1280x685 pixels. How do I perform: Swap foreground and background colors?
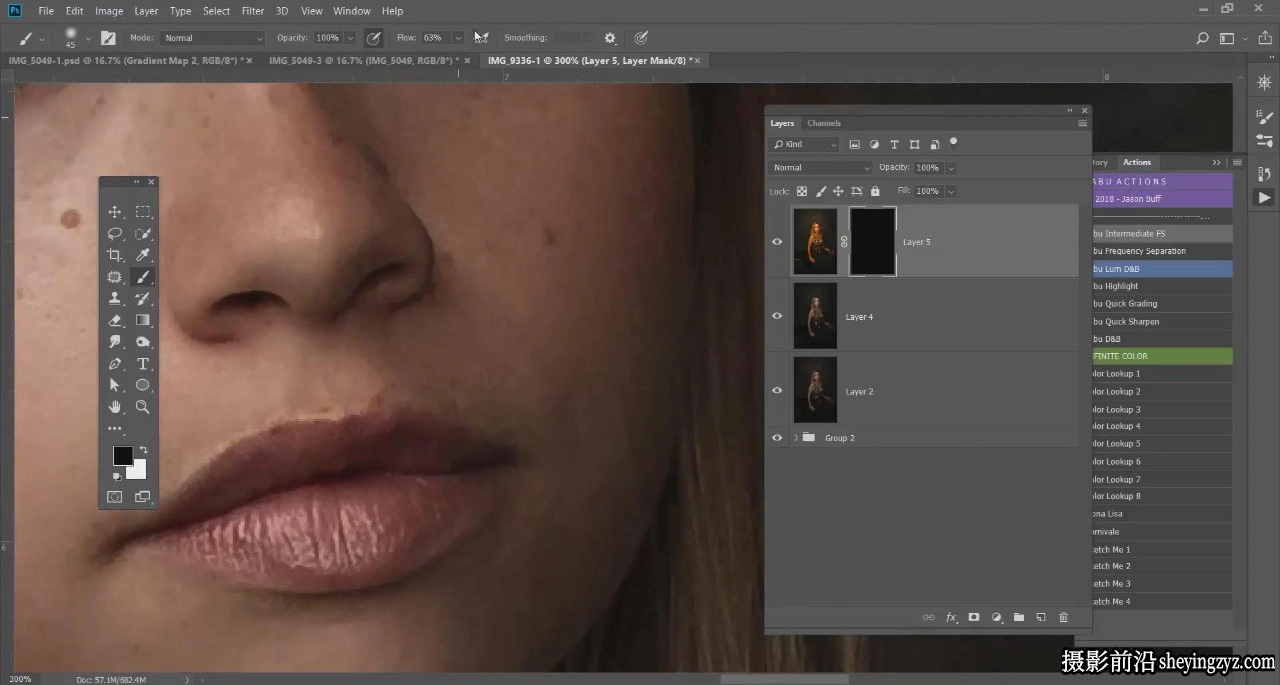143,451
